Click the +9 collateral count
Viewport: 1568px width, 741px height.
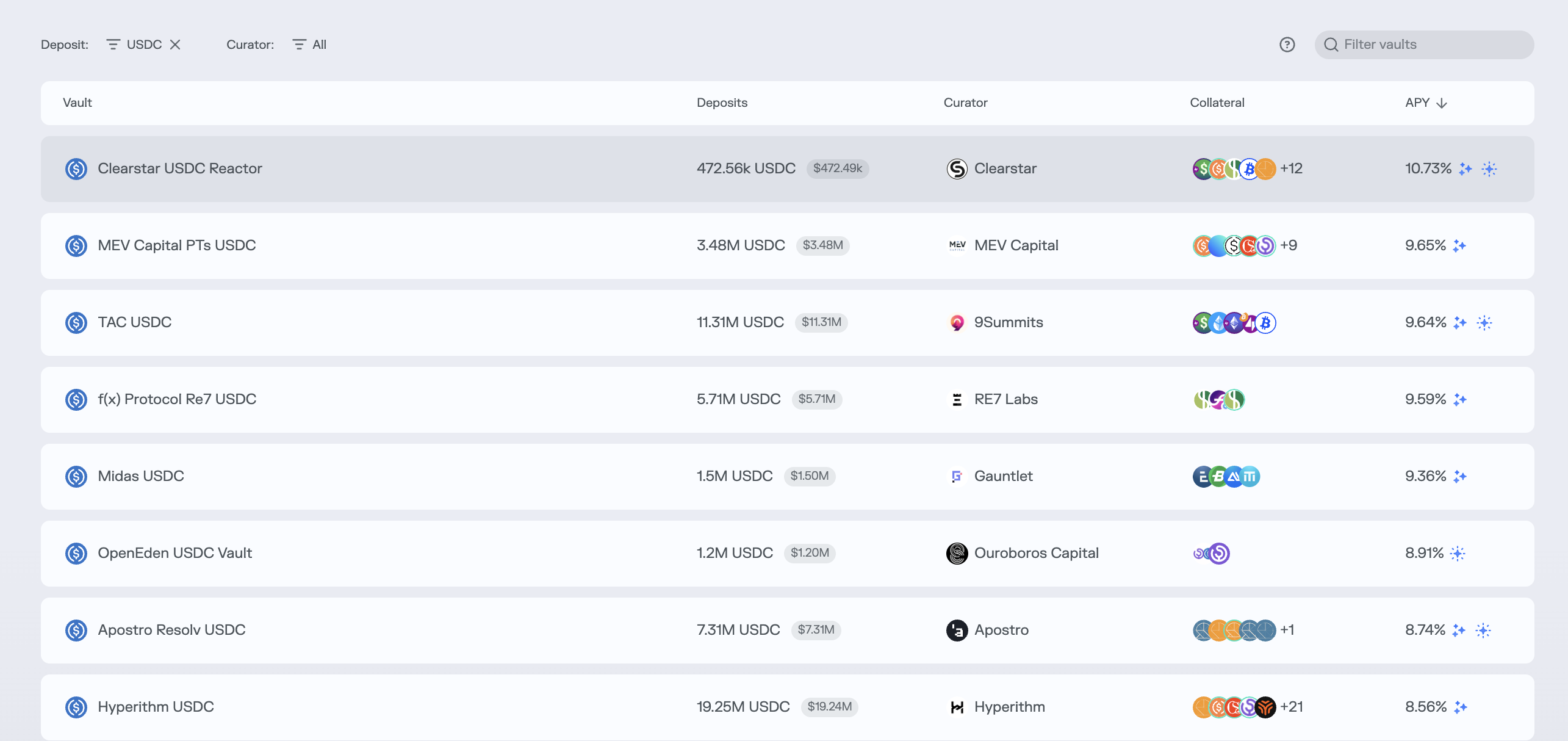pos(1289,245)
